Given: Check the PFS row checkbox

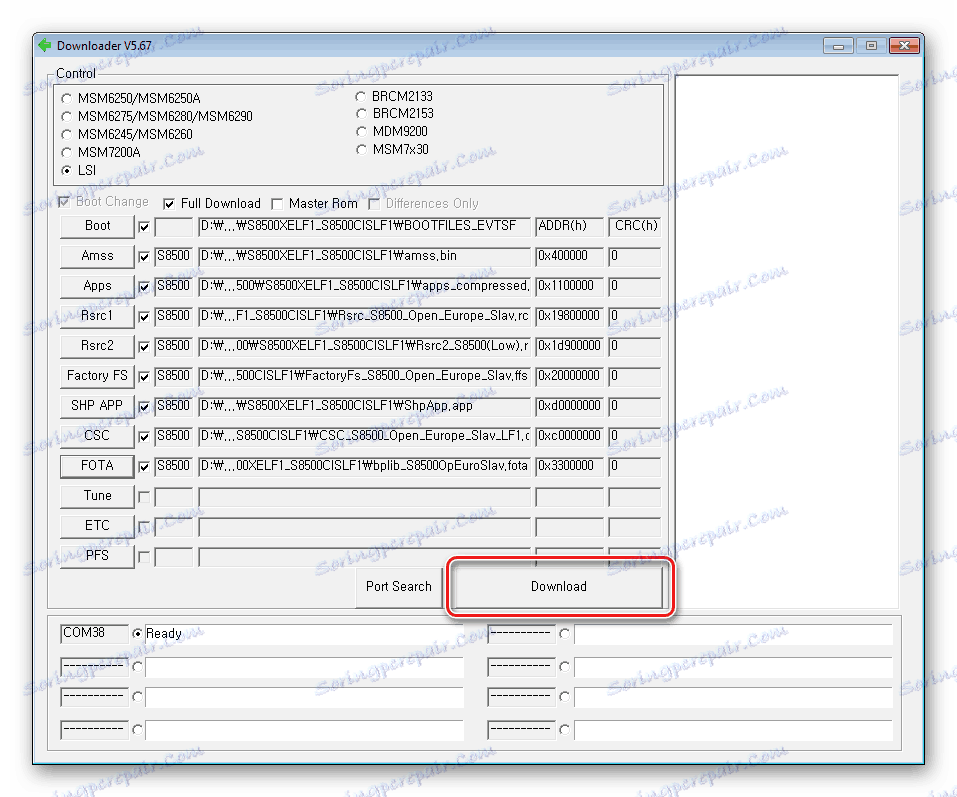Looking at the screenshot, I should click(x=144, y=557).
